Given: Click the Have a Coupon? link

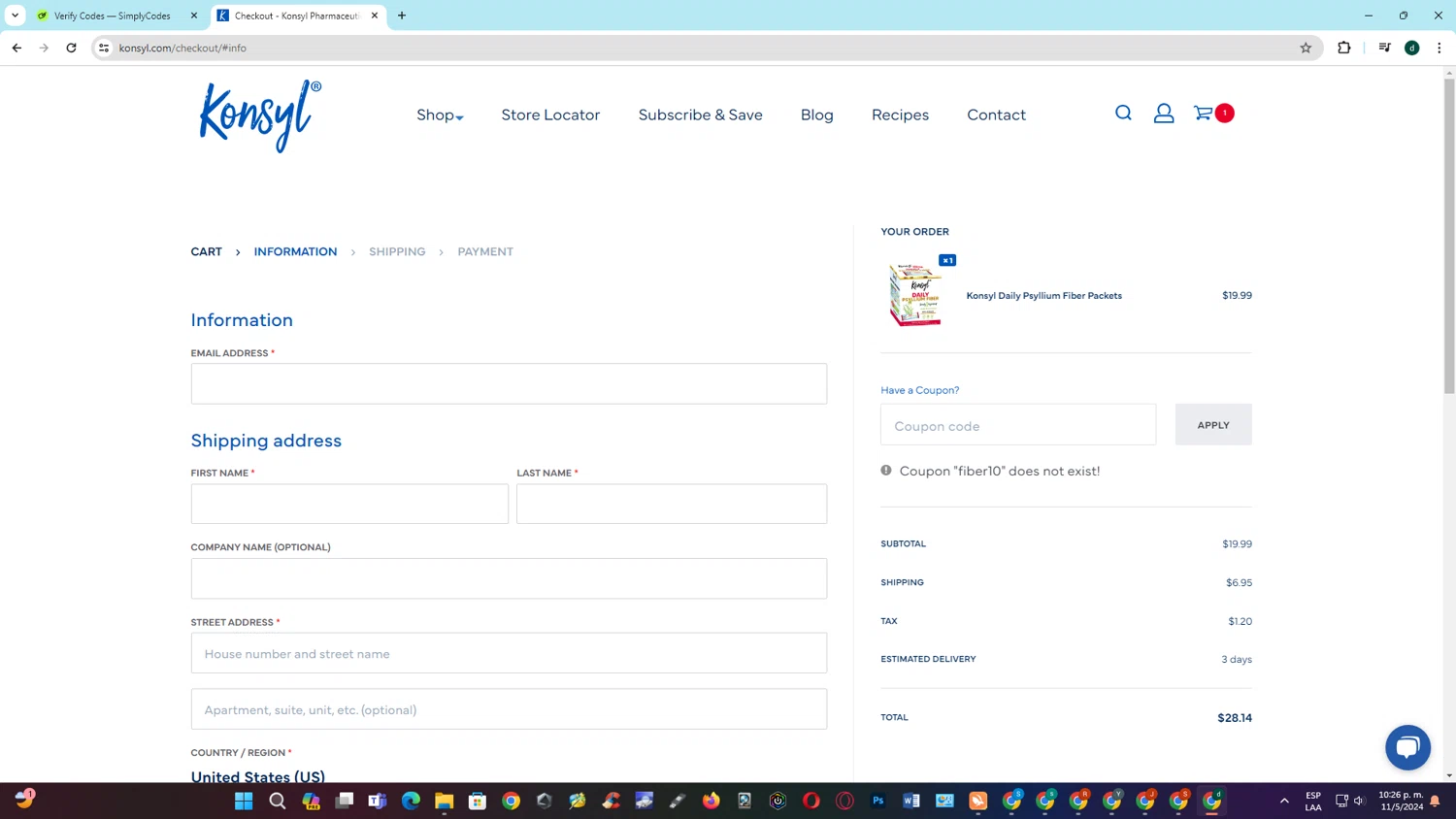Looking at the screenshot, I should coord(919,390).
